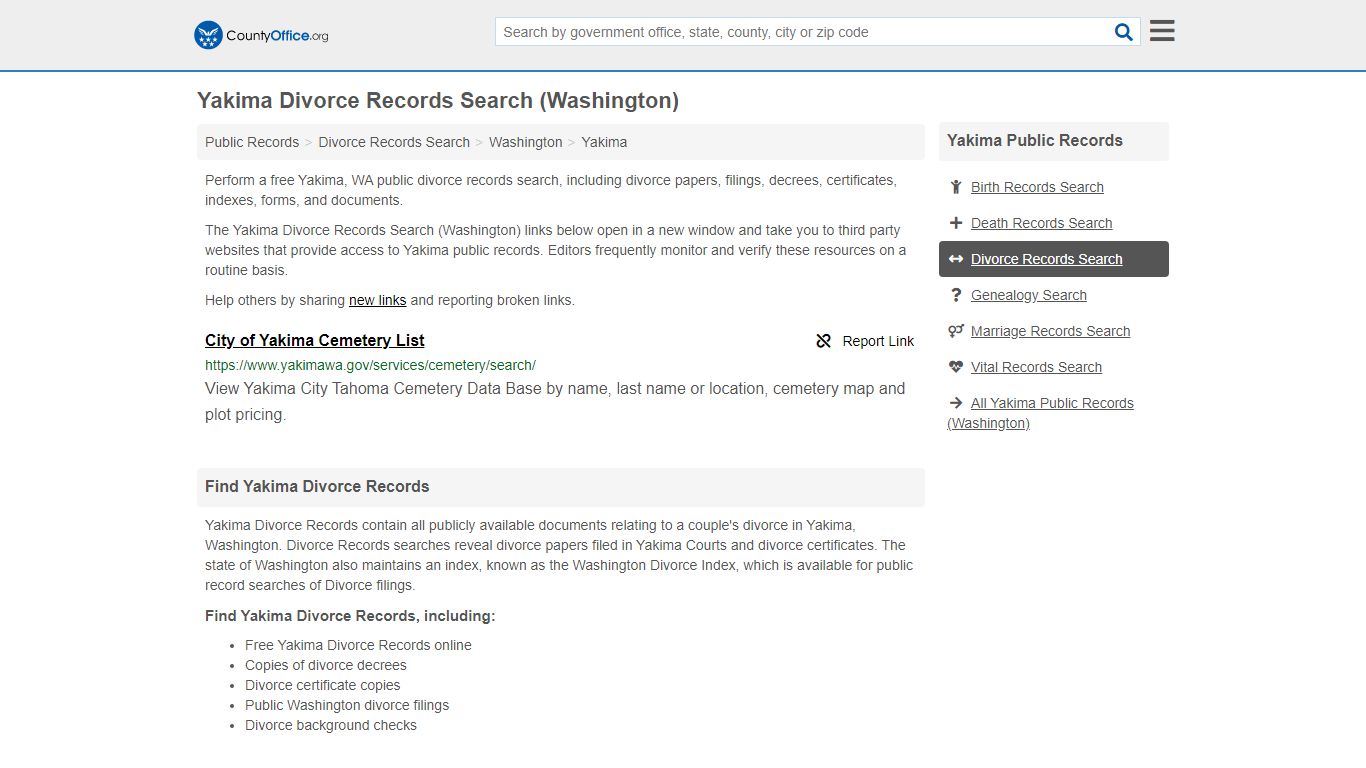Click the Death Records cross icon
This screenshot has height=768, width=1366.
coord(956,223)
